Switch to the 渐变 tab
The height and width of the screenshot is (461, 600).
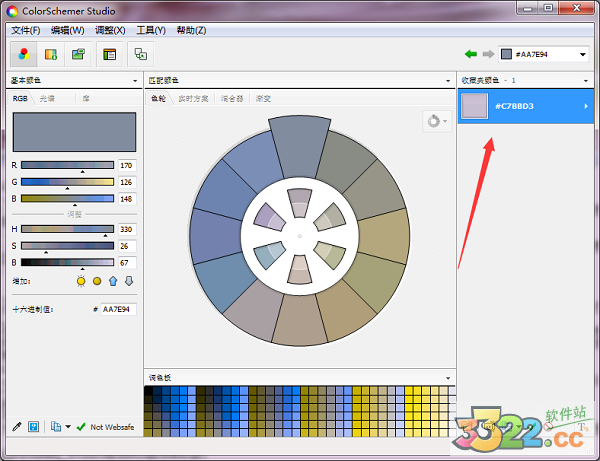[x=263, y=98]
